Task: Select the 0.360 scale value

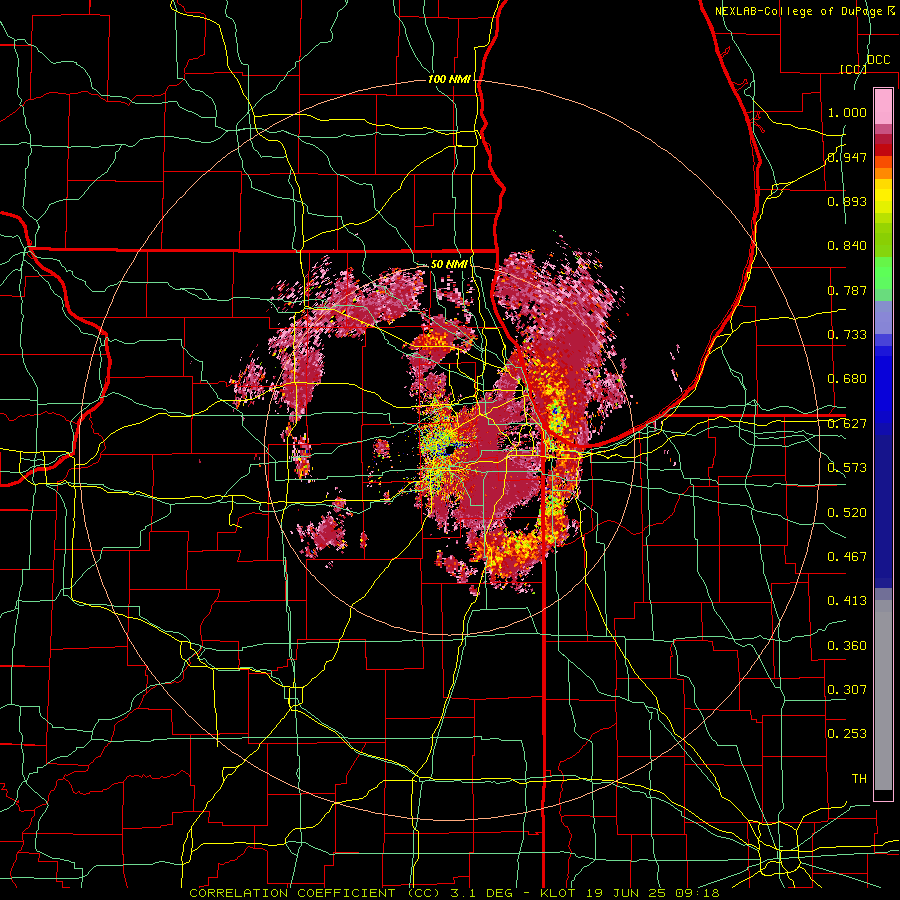Action: click(847, 645)
